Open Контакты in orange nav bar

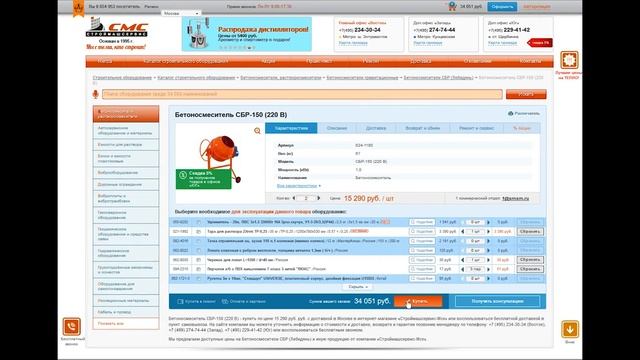(x=530, y=61)
